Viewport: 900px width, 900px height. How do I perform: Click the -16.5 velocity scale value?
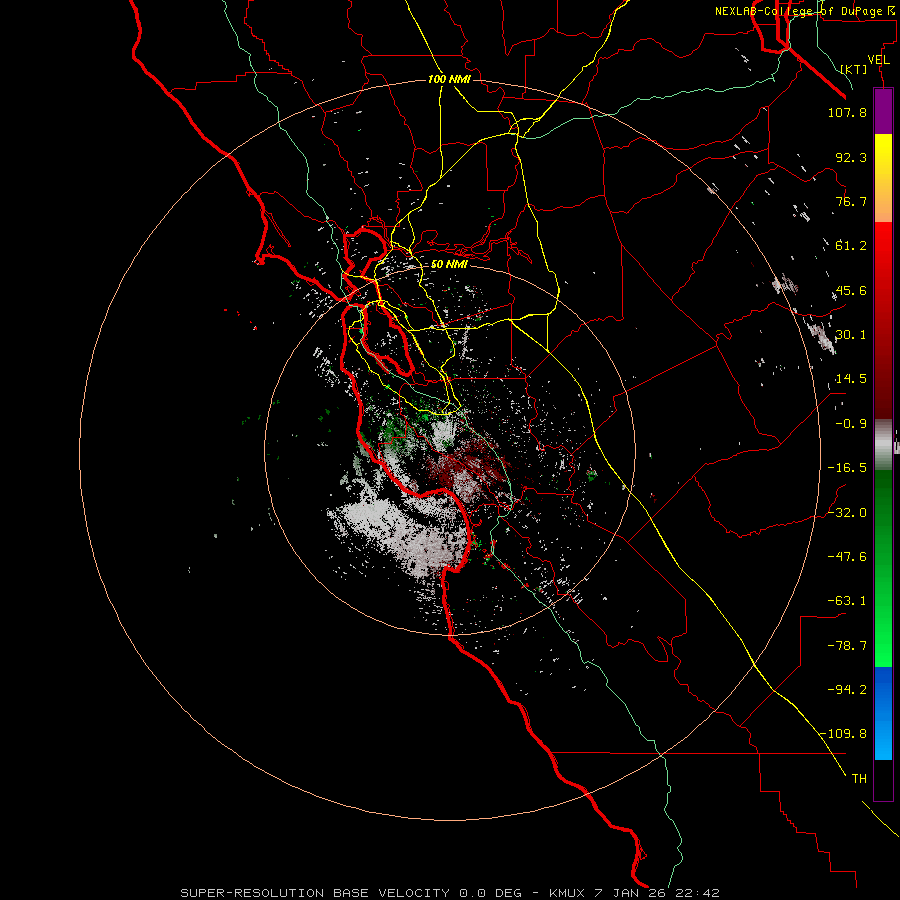(x=847, y=468)
